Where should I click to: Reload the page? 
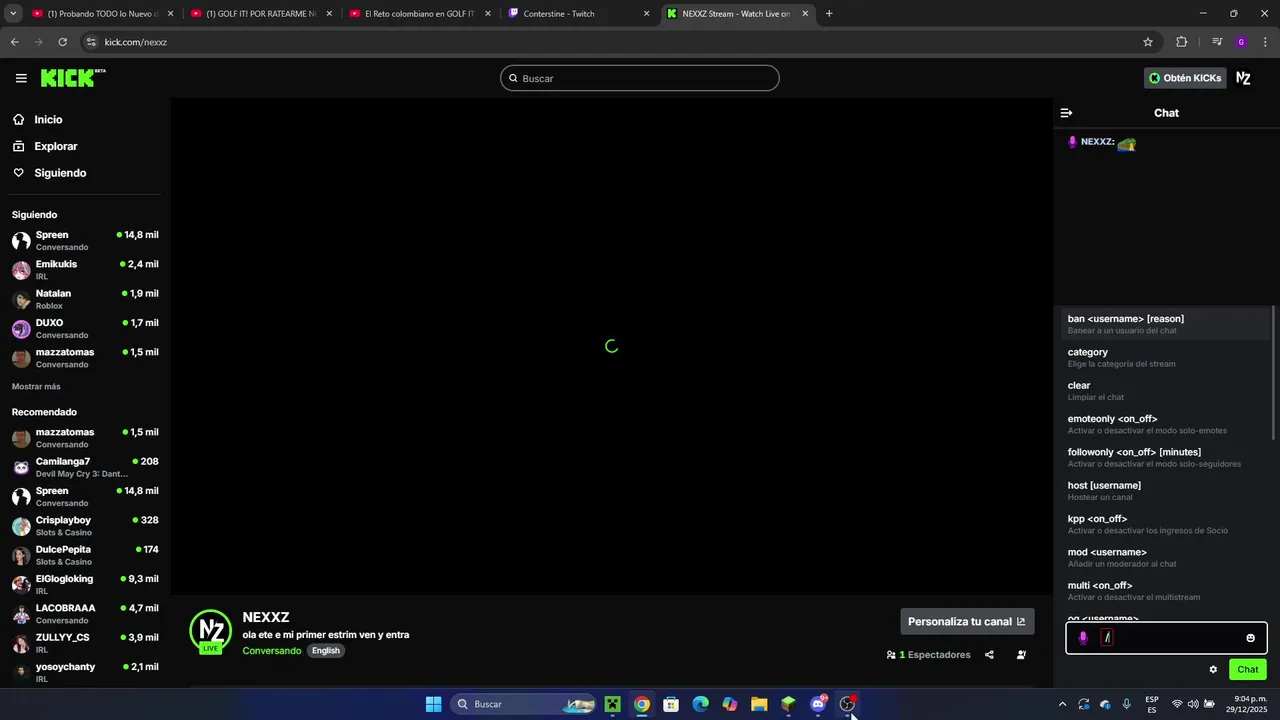(x=62, y=42)
